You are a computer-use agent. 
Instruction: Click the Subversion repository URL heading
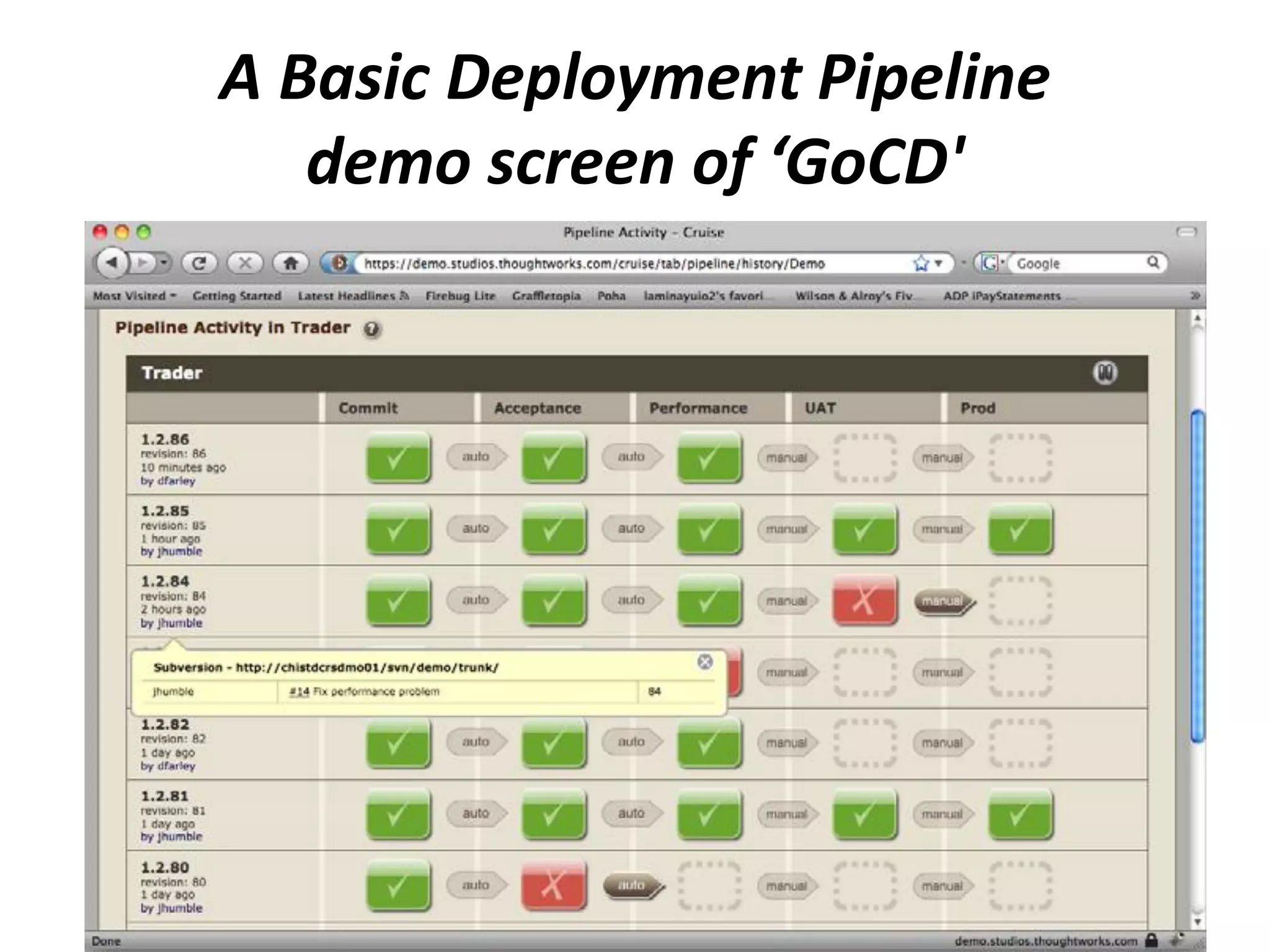pos(326,668)
